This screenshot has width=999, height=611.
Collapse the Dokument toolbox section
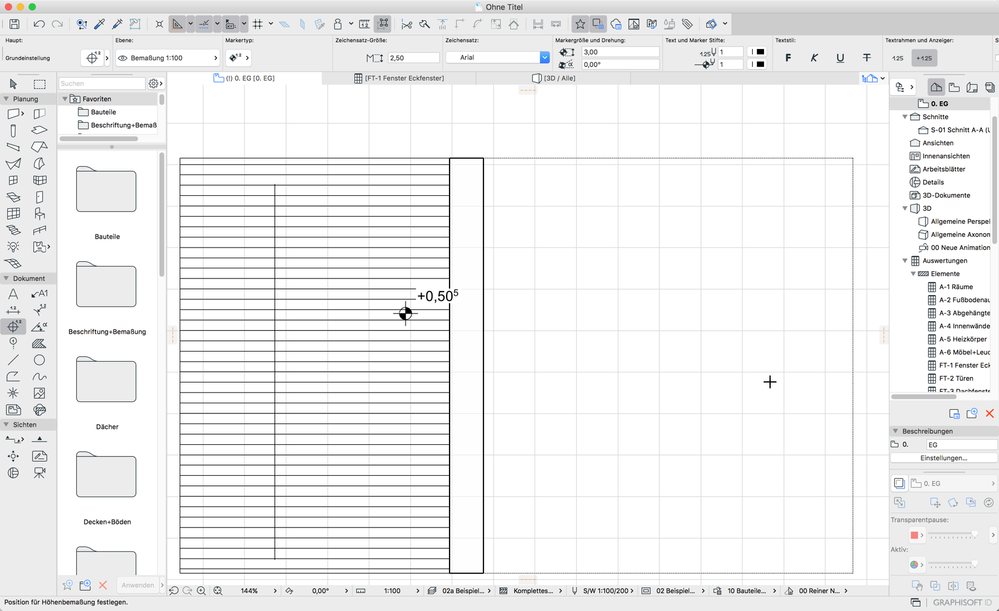6,278
